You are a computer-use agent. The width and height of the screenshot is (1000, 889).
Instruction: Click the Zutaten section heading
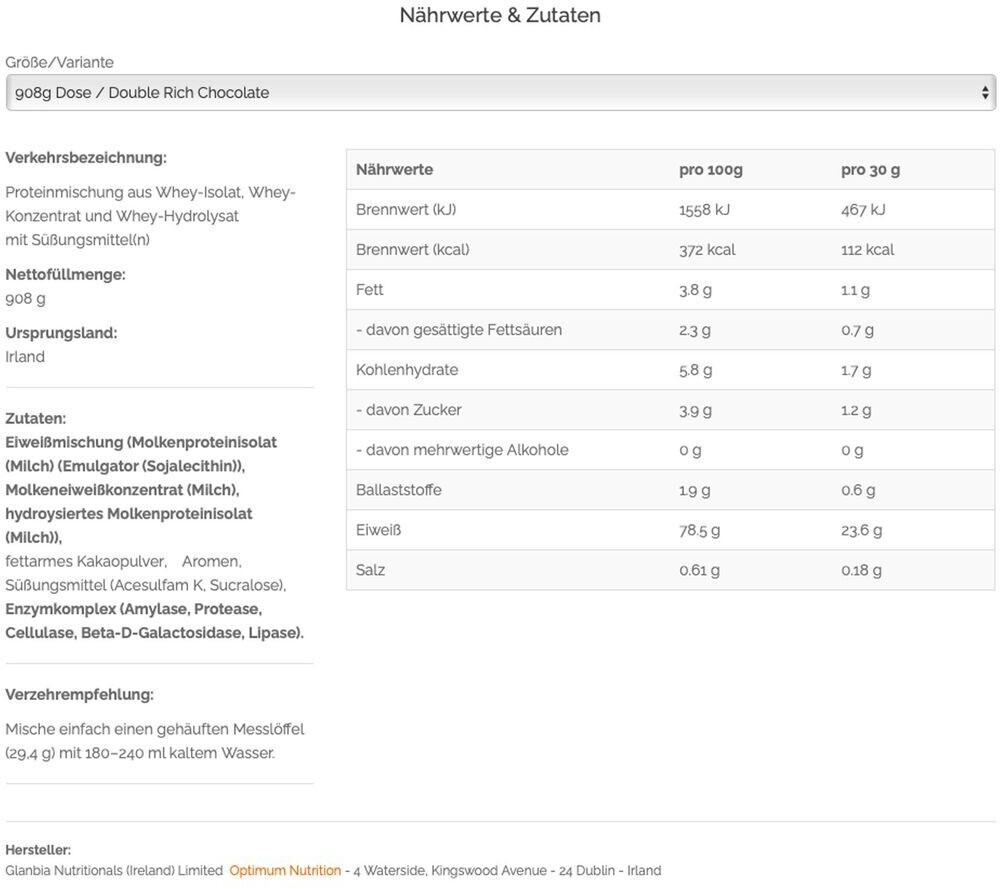(36, 418)
